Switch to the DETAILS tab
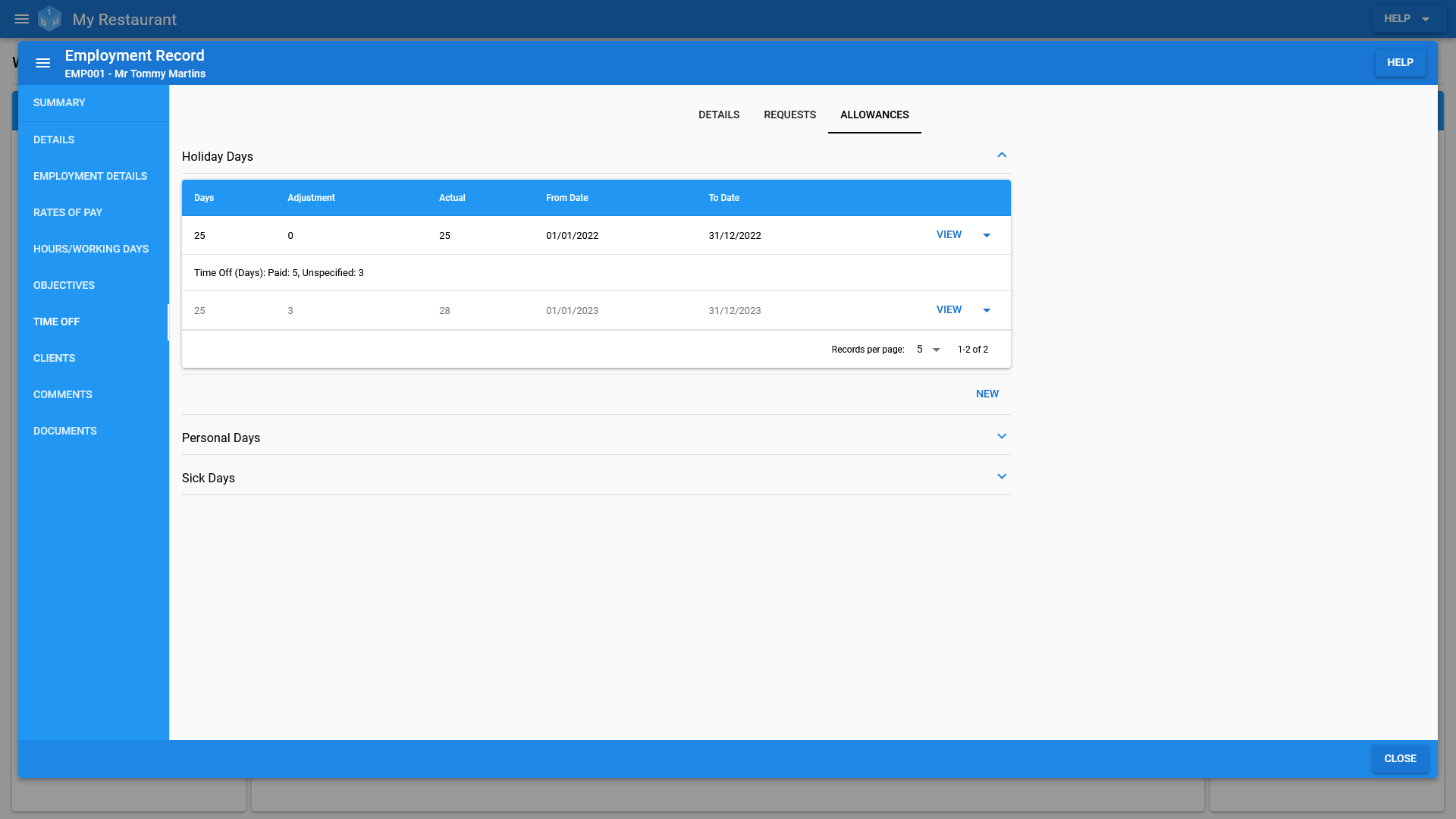This screenshot has width=1456, height=819. (x=719, y=115)
